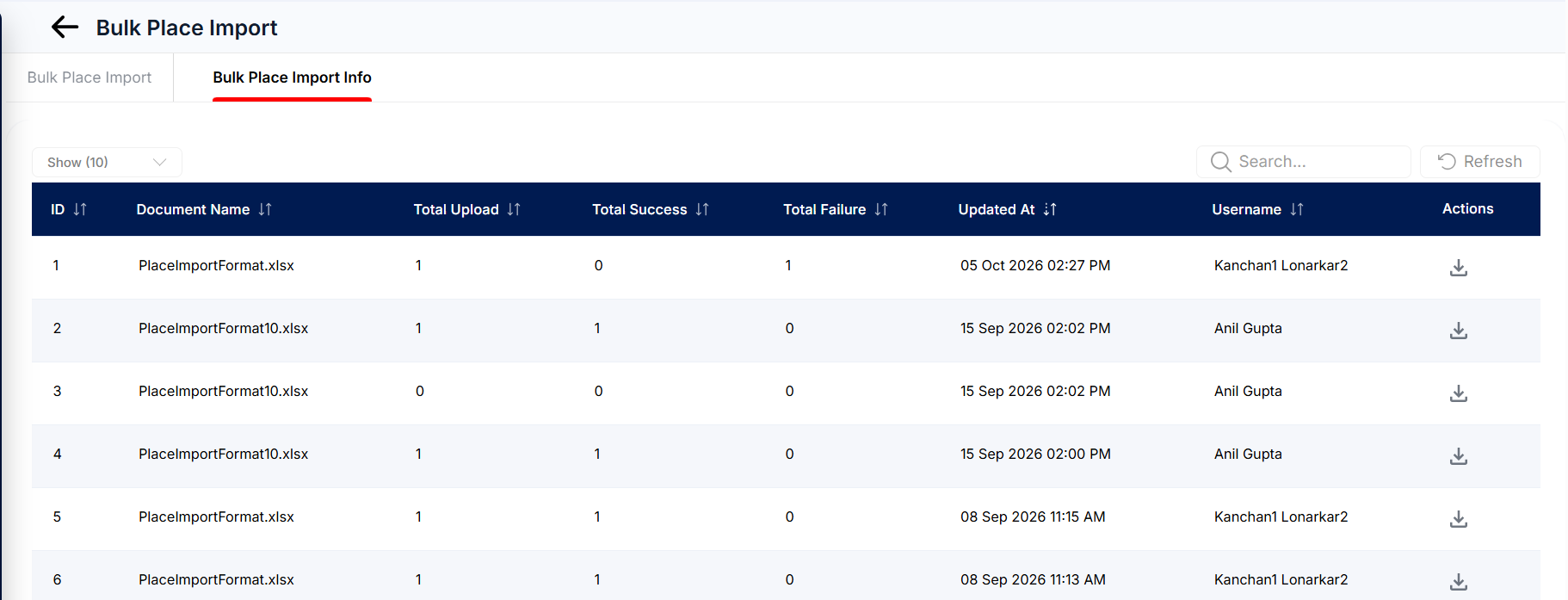1568x600 pixels.
Task: Sort table by ID column arrows
Action: click(x=80, y=209)
